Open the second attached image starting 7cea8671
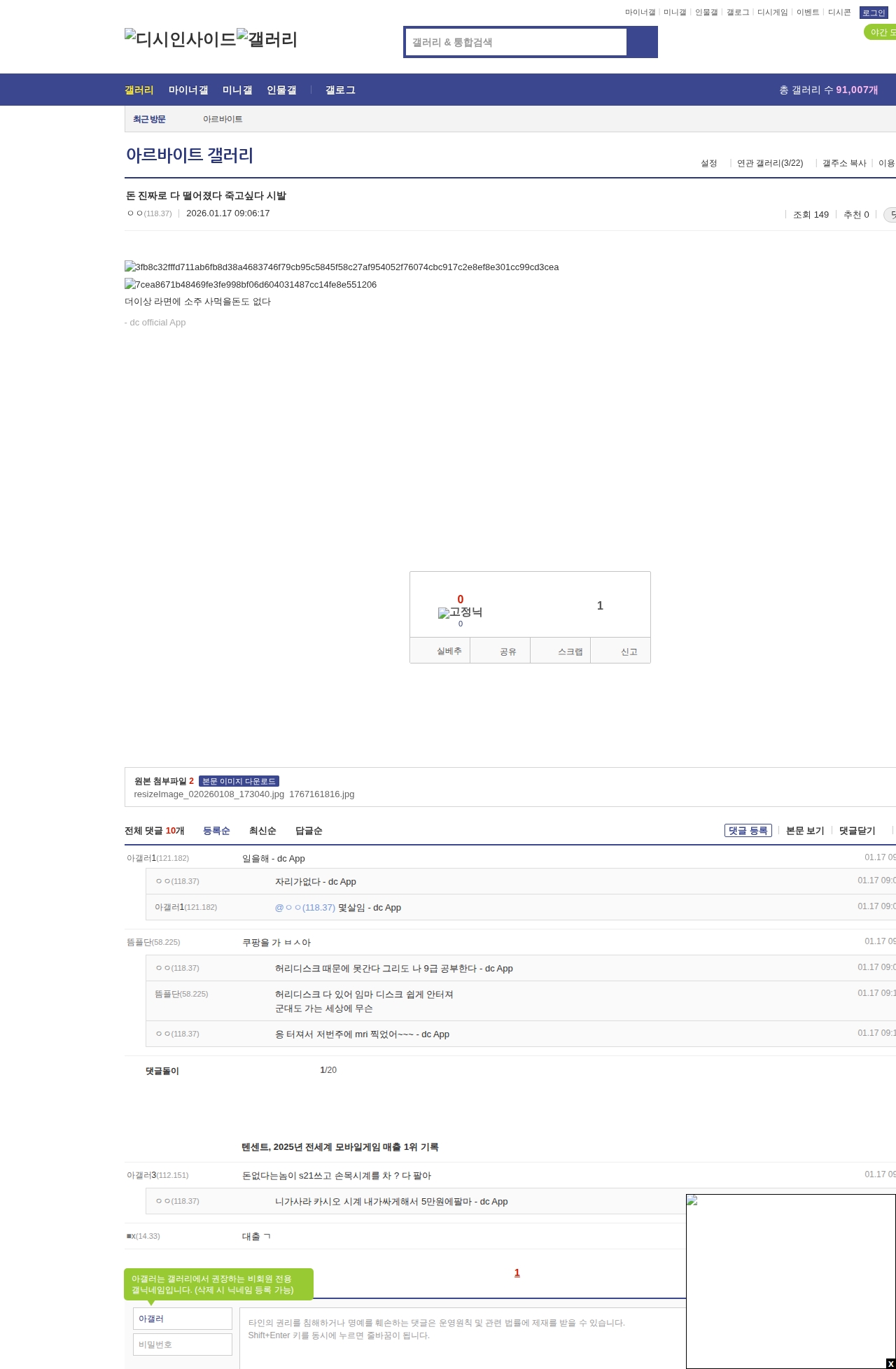 click(251, 284)
